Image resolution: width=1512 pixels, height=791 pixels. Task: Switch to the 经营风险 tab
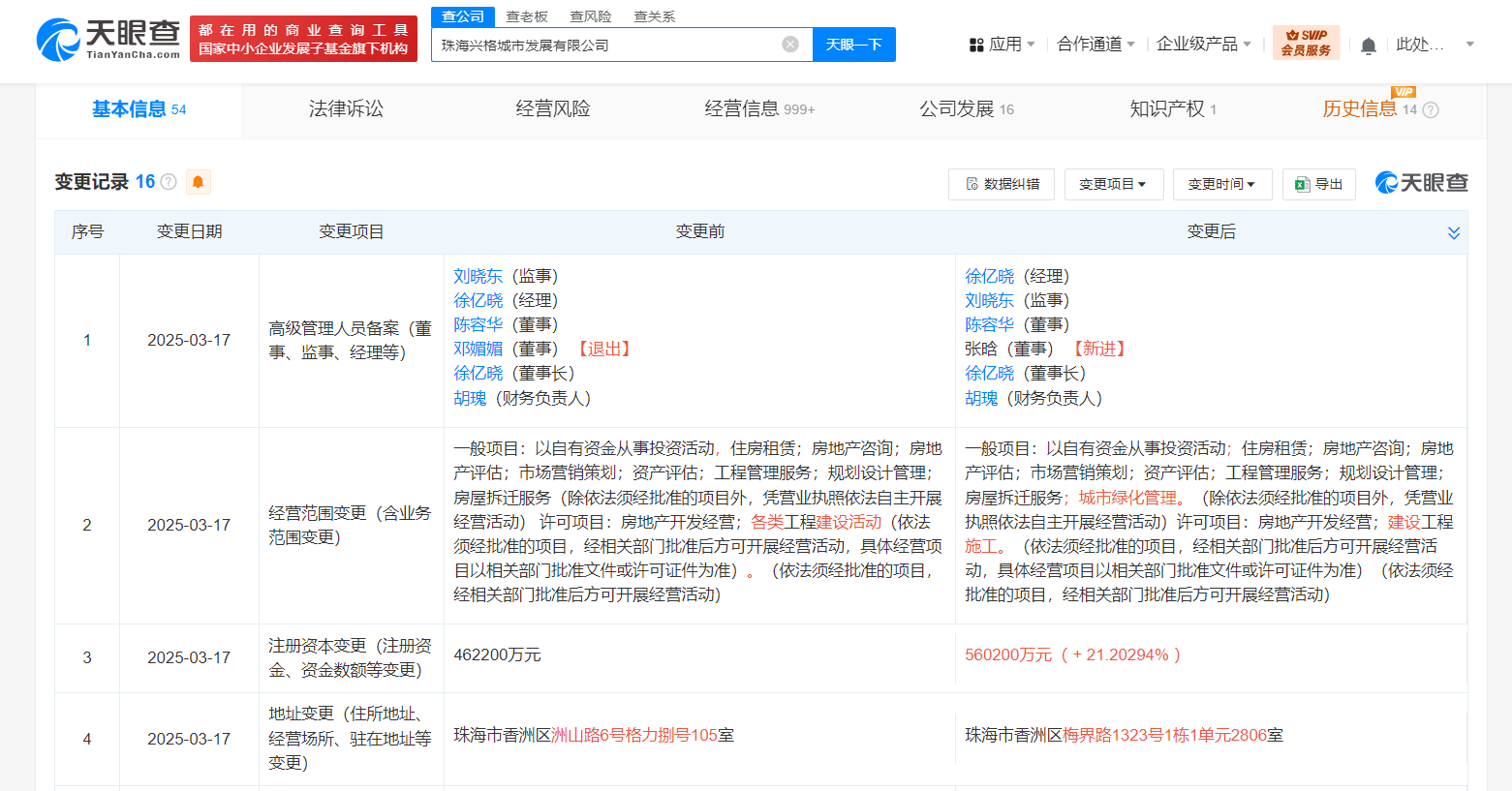[553, 109]
